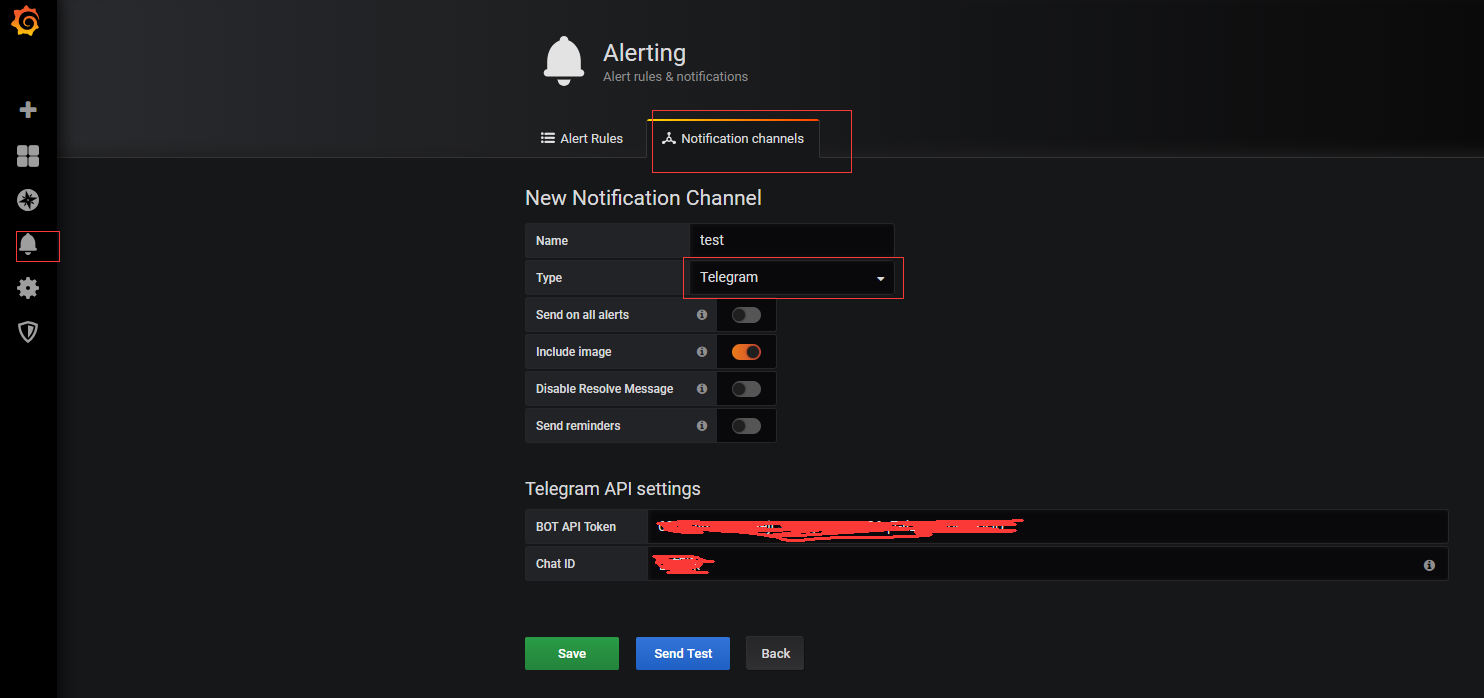Screen dimensions: 1484x698
Task: Open the Explore compass icon in sidebar
Action: [28, 200]
